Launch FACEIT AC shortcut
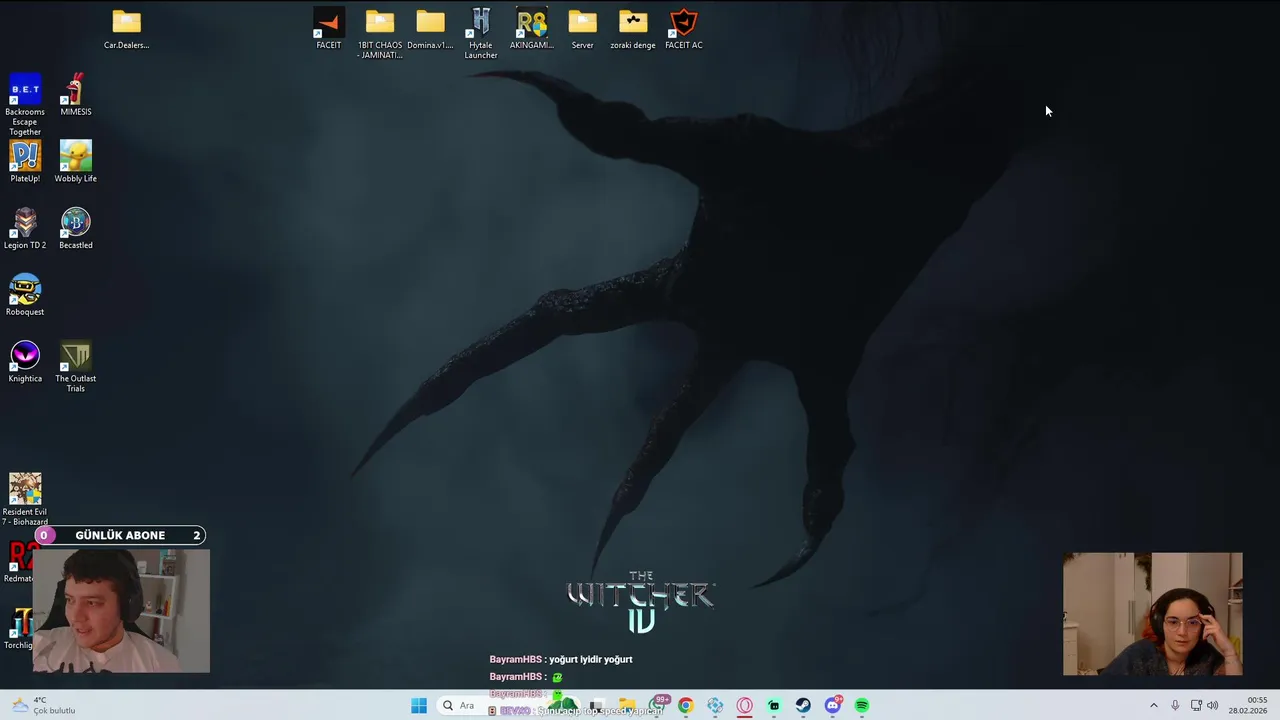 tap(684, 29)
